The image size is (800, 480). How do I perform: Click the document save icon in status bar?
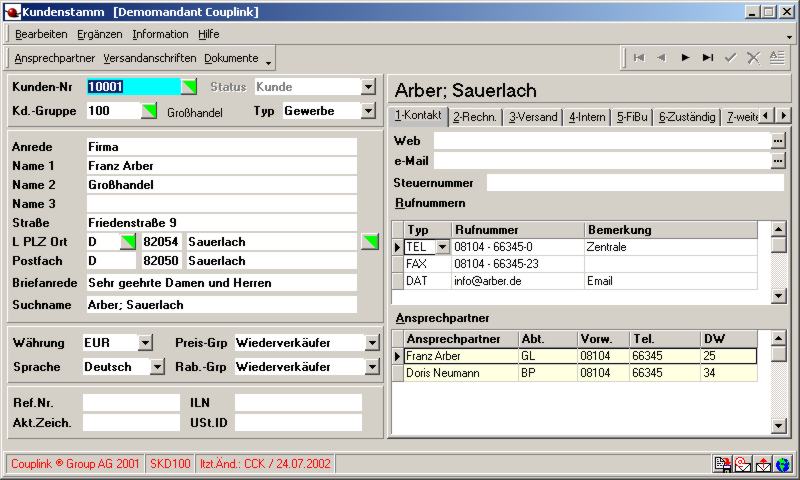pos(722,464)
